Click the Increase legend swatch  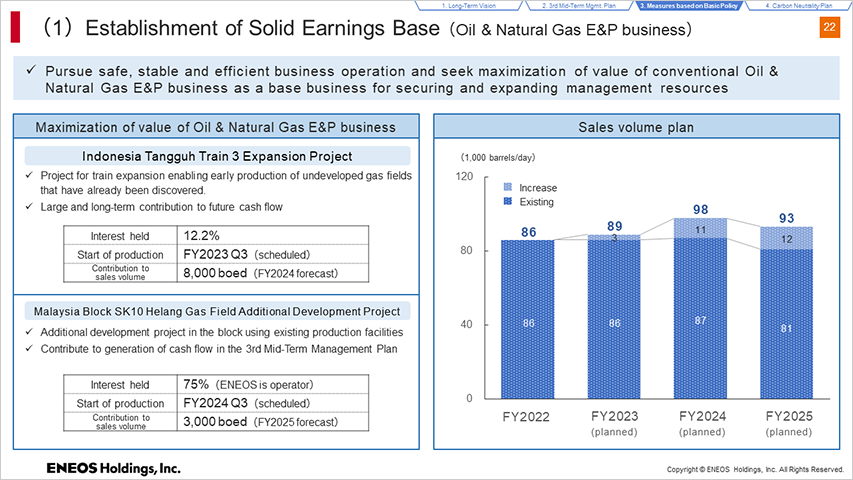[x=508, y=187]
